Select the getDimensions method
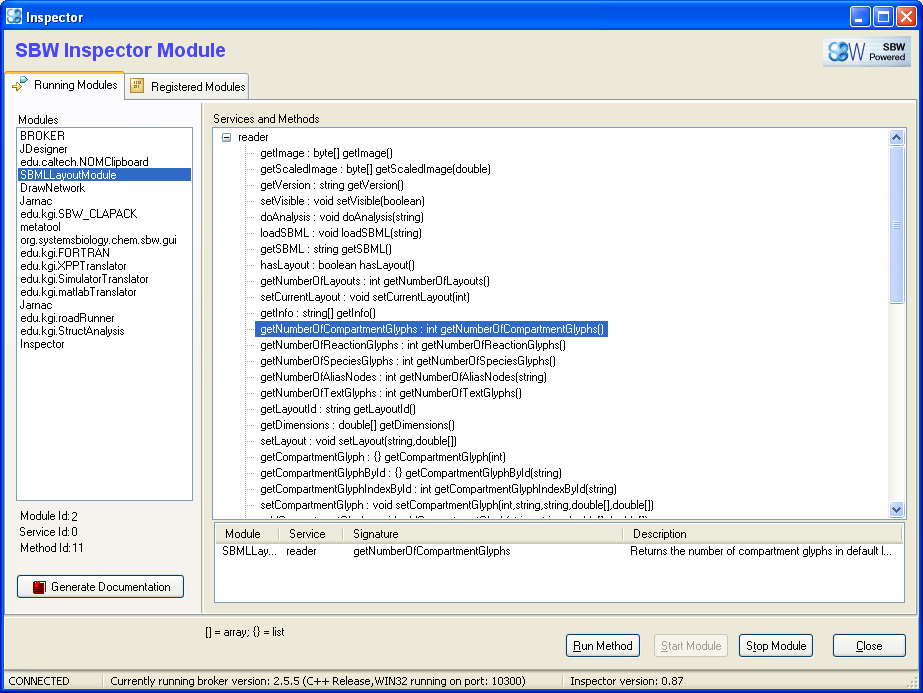 click(x=357, y=425)
